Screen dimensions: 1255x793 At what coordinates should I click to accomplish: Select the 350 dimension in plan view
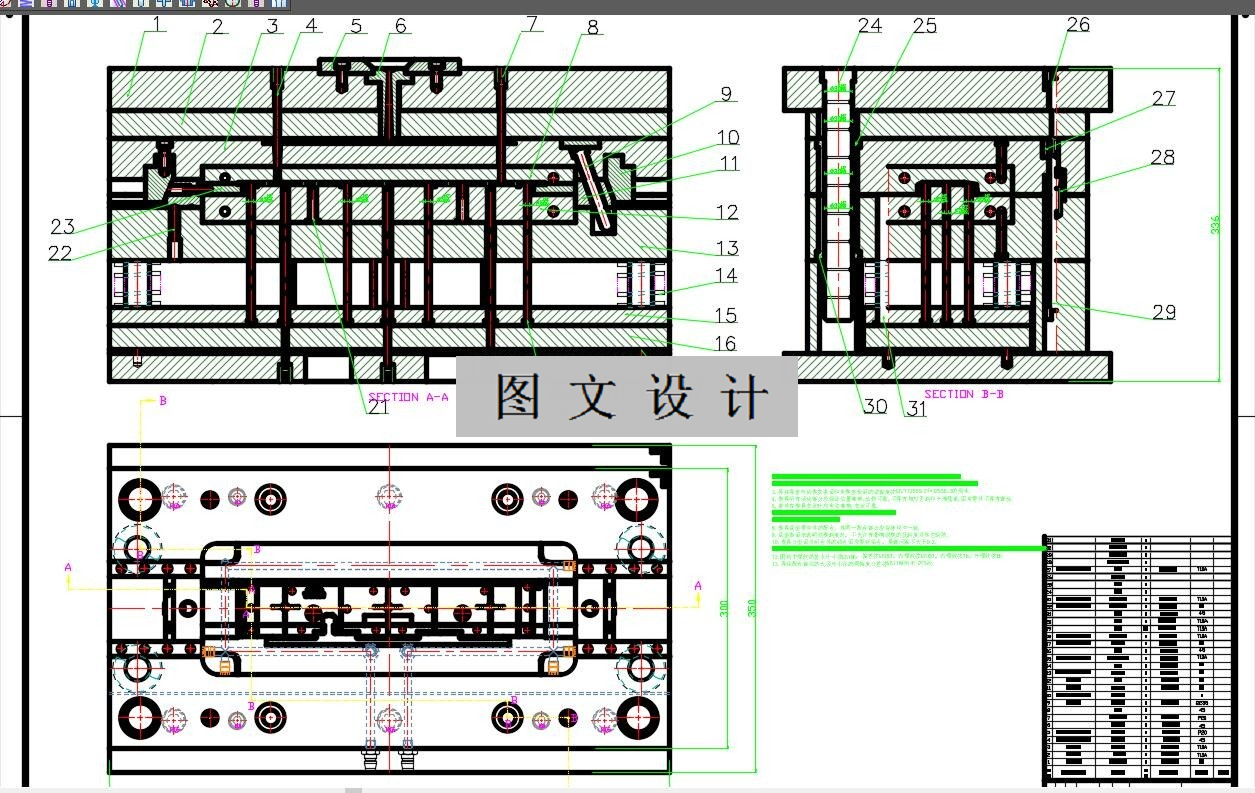point(751,607)
